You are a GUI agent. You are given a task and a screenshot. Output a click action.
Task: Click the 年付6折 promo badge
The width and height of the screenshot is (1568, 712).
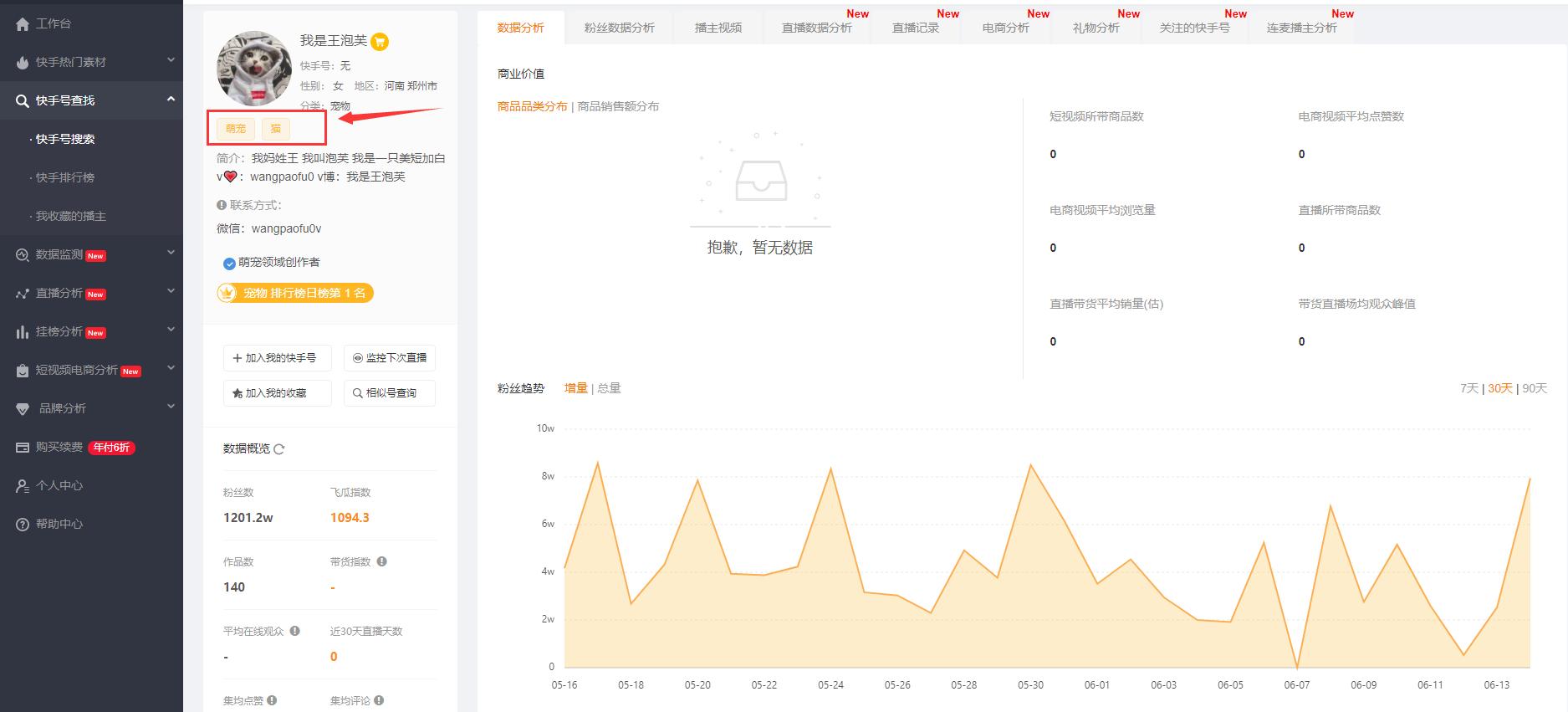112,448
